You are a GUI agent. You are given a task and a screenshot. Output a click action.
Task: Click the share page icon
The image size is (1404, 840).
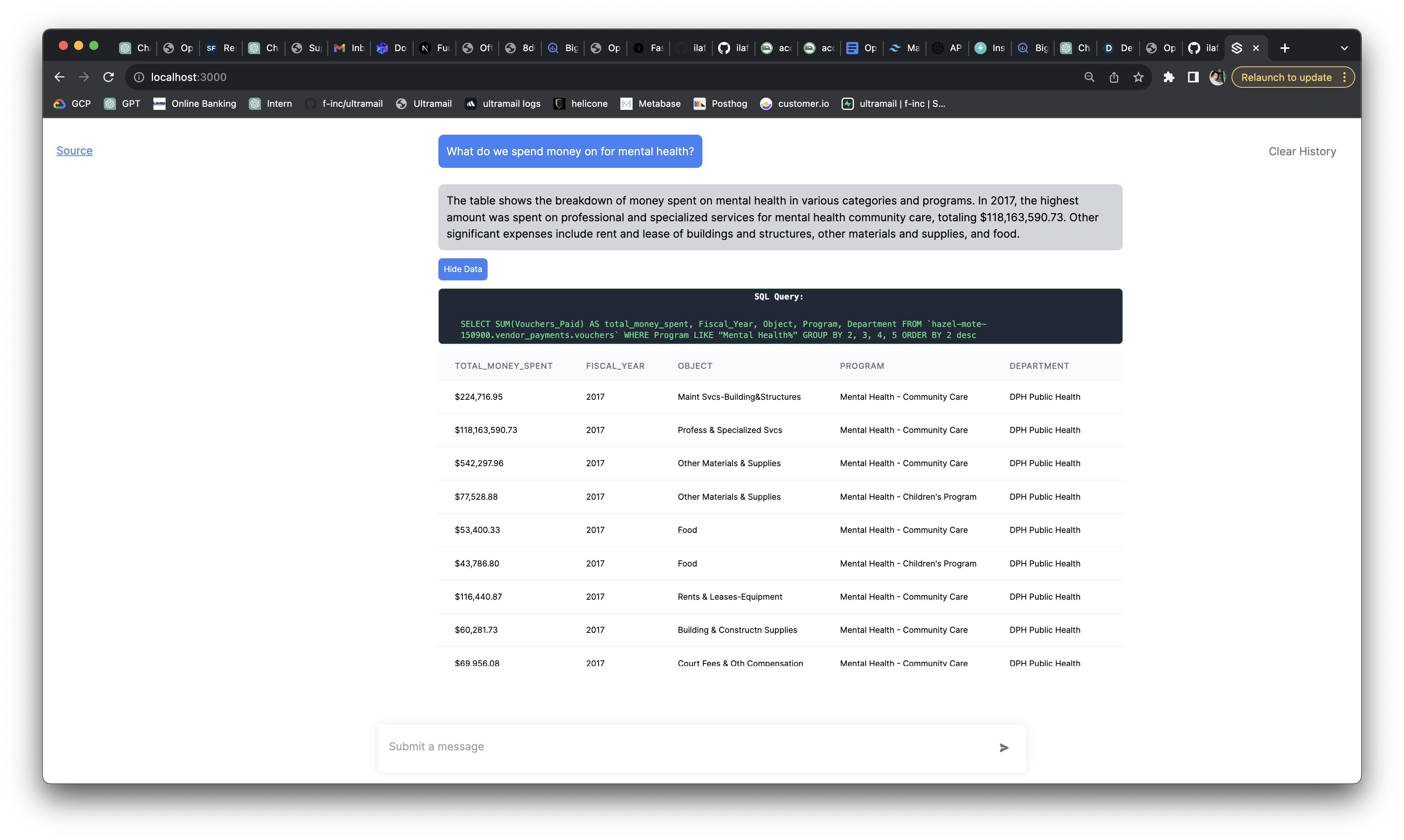1114,77
